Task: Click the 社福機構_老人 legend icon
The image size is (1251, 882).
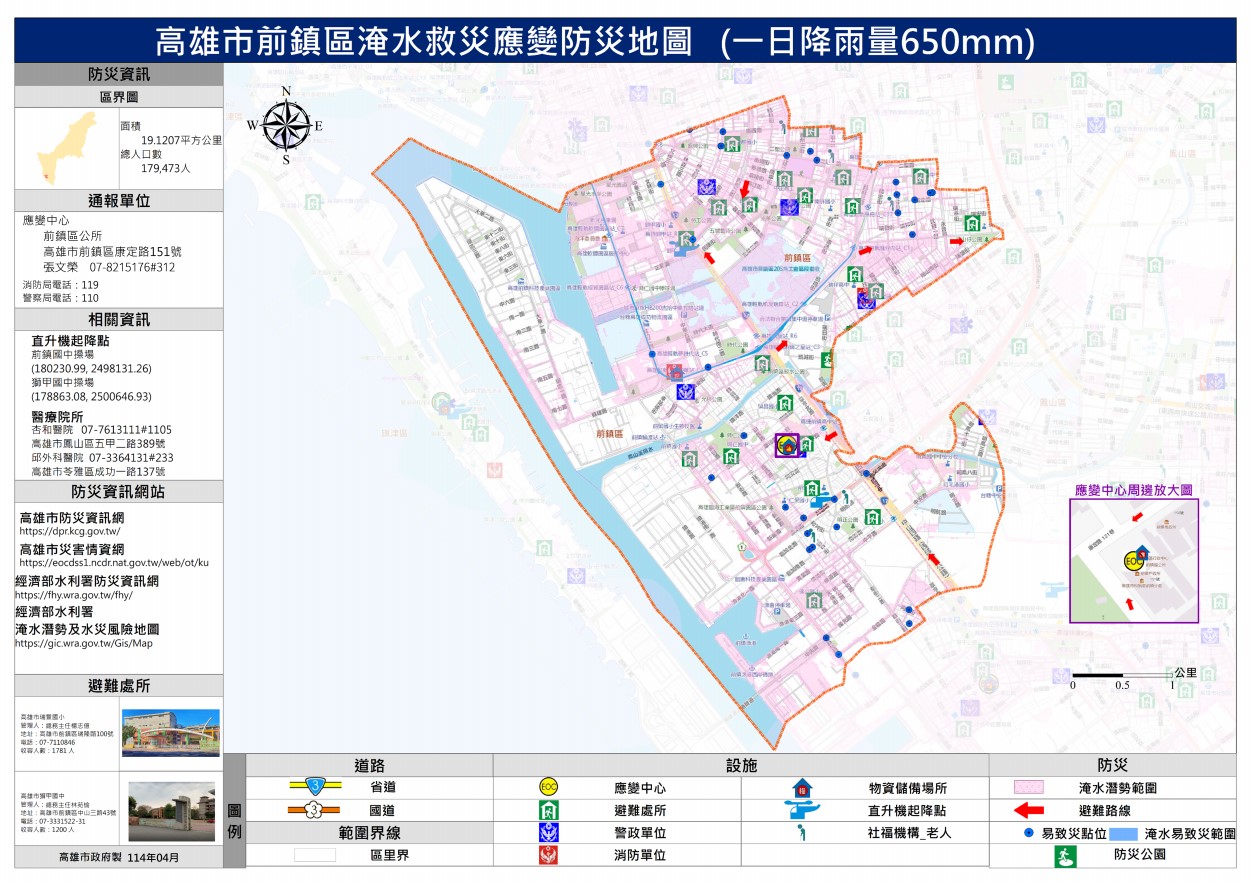Action: [801, 832]
